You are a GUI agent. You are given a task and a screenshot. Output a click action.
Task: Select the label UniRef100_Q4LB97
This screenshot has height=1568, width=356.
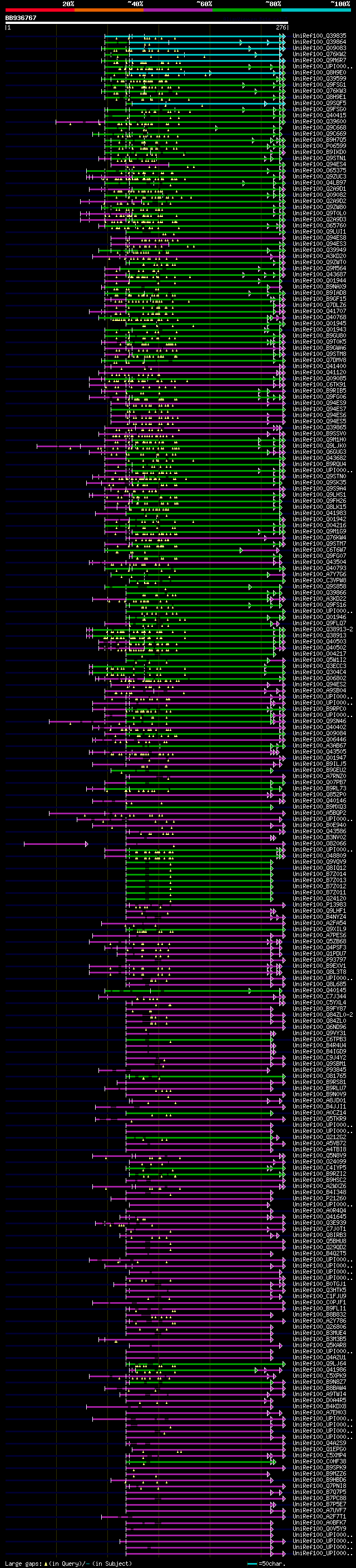tap(319, 182)
